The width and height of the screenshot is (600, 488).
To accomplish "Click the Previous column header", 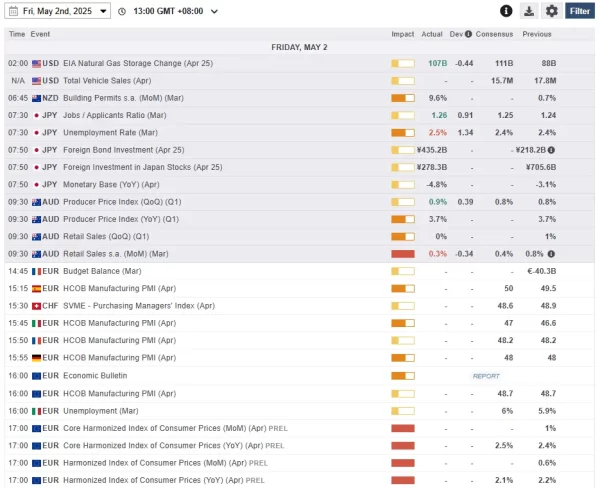I will [x=537, y=34].
